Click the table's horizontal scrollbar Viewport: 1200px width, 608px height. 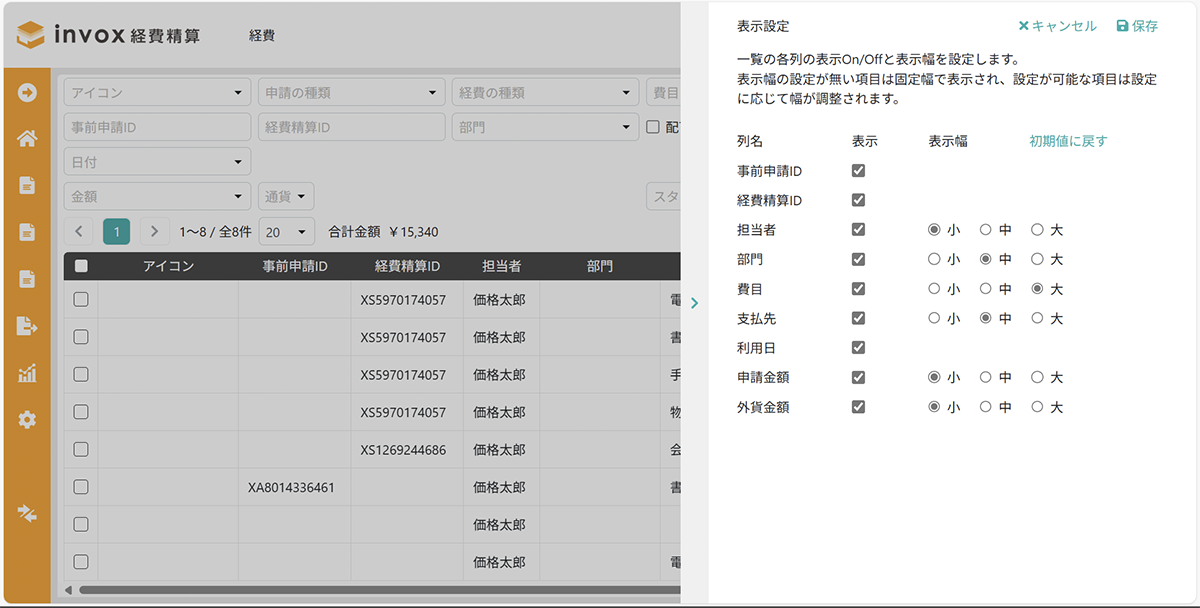tap(380, 590)
